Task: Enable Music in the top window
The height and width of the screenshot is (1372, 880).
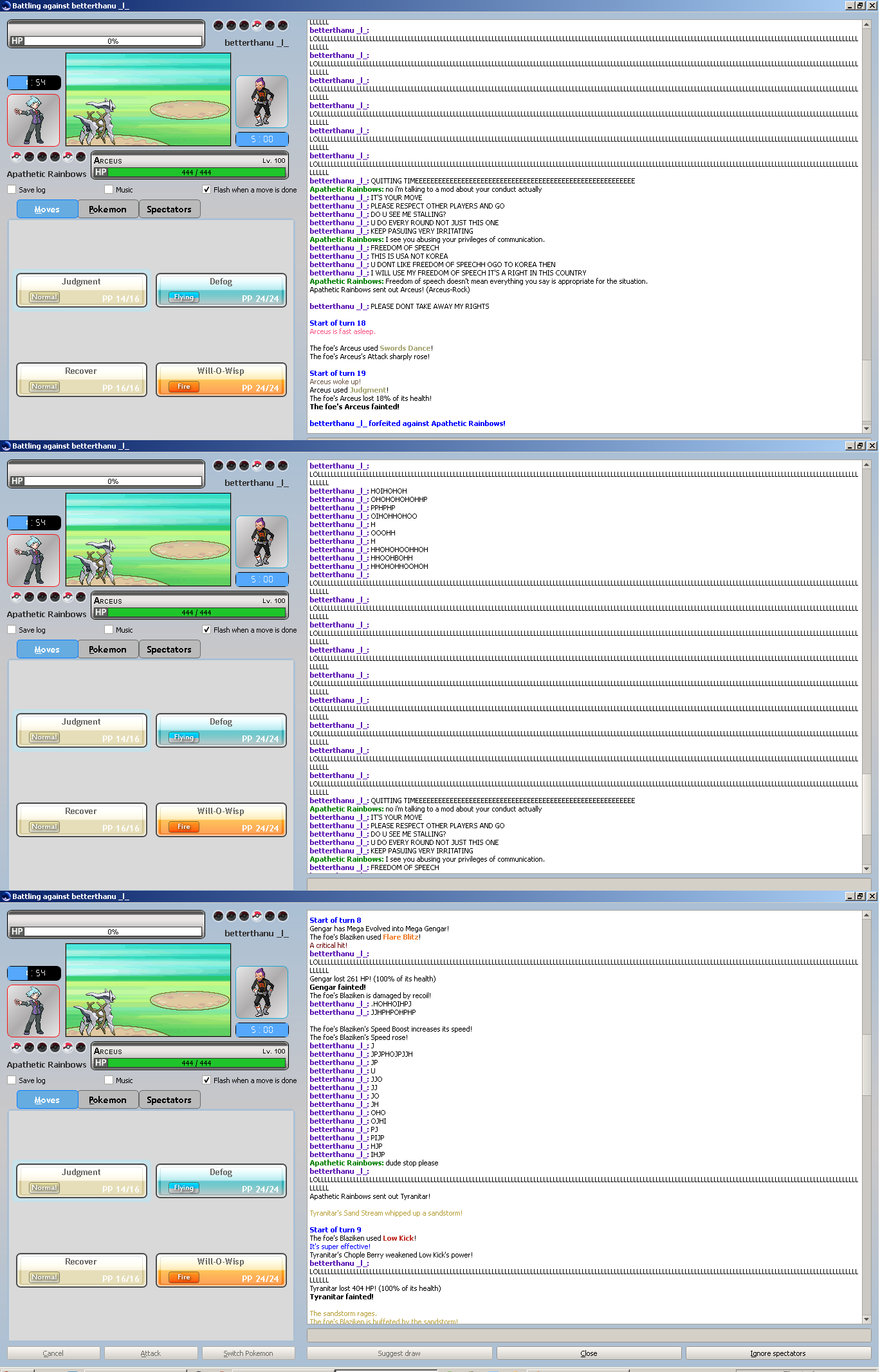Action: (x=109, y=190)
